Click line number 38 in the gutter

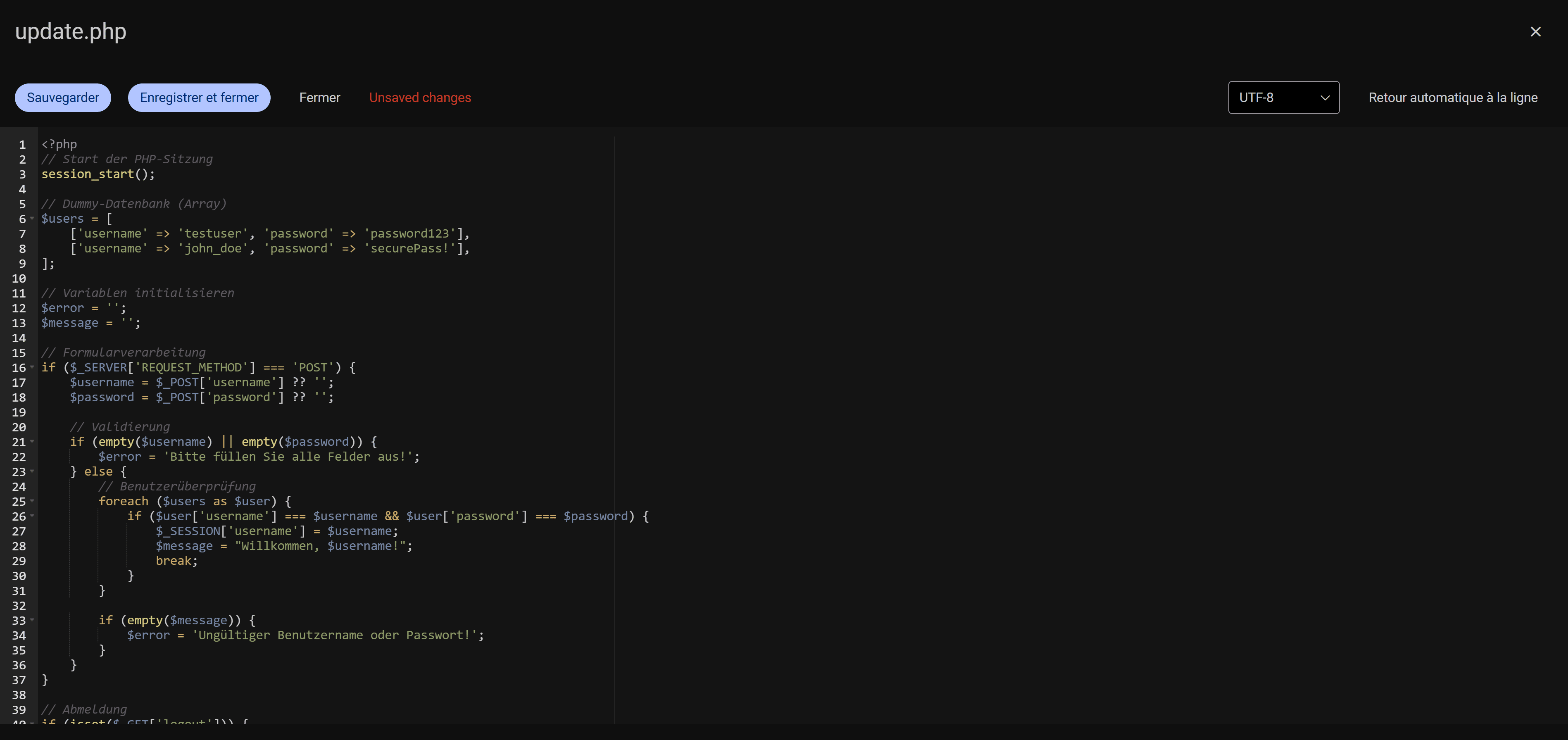point(19,695)
